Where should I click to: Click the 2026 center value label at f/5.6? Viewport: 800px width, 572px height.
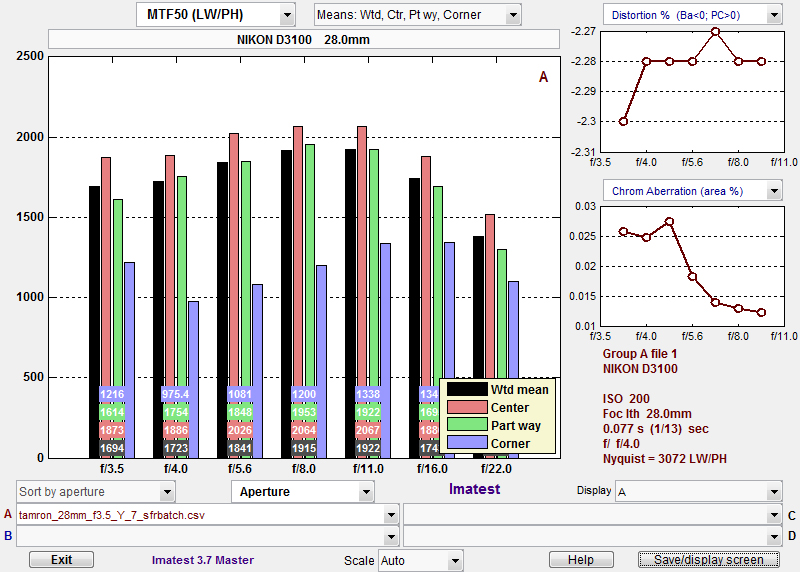(240, 430)
